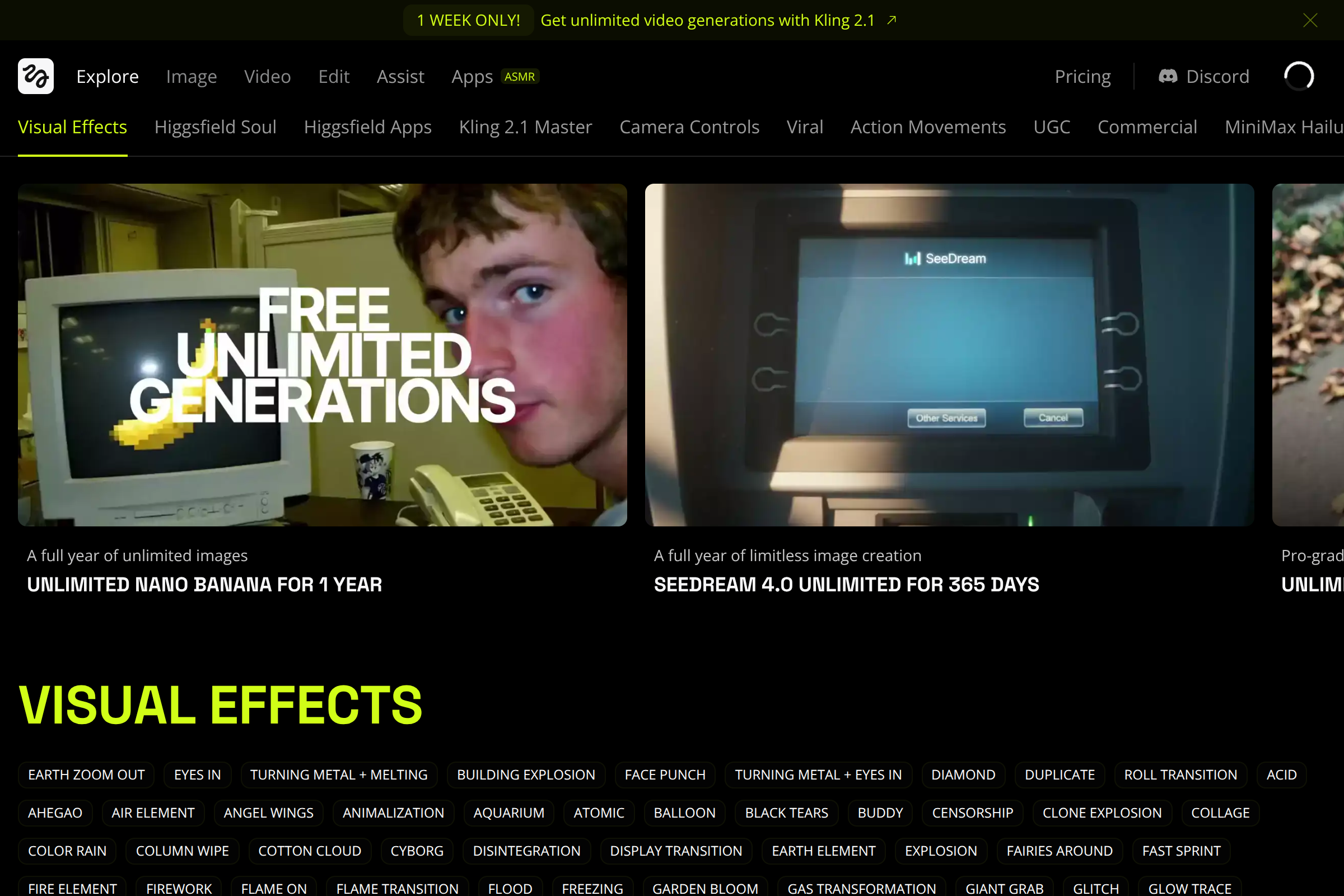Choose the ANGEL WINGS effect tag
This screenshot has width=1344, height=896.
coord(269,813)
